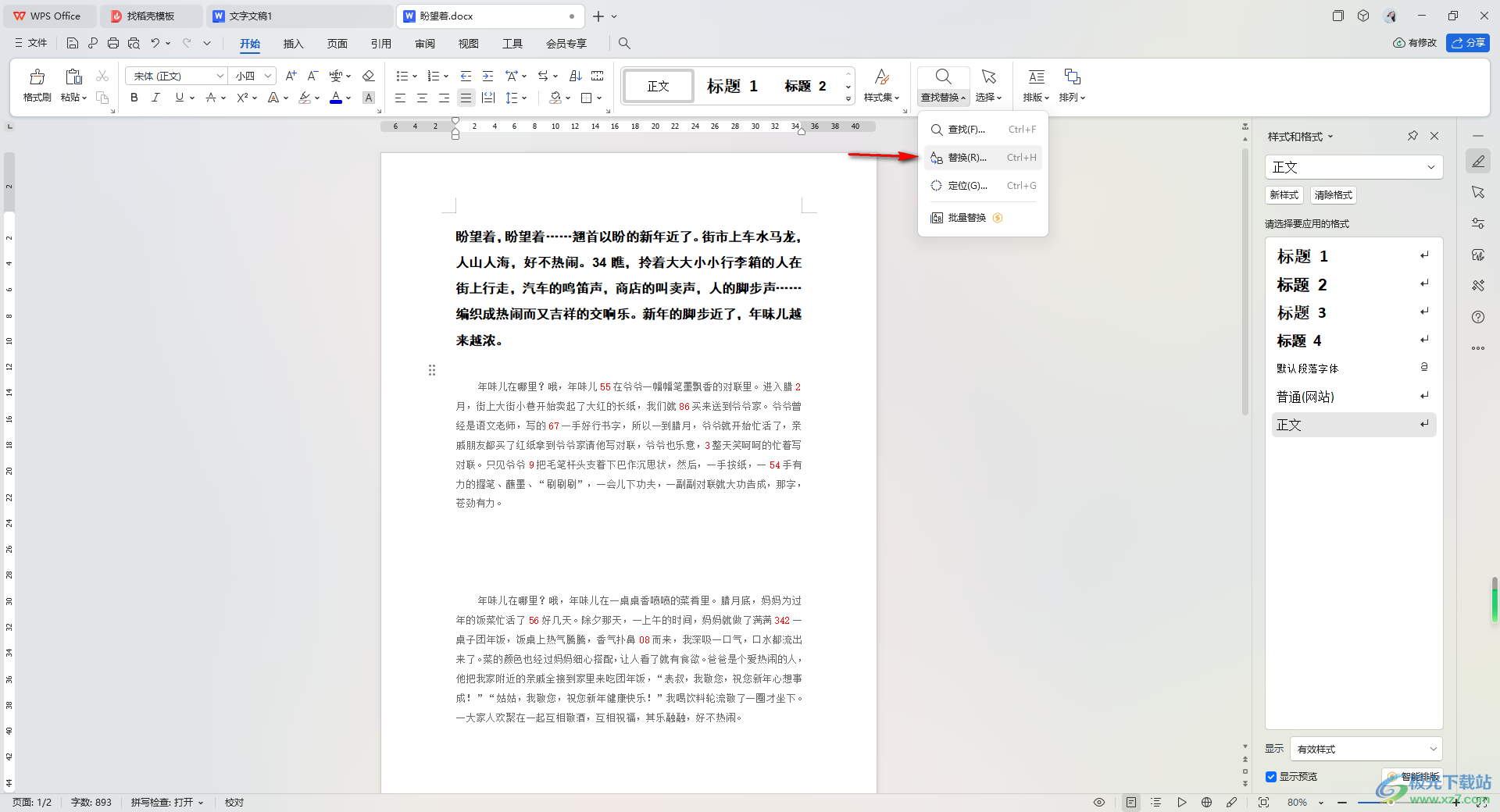Click the Decrease font size icon
Image resolution: width=1500 pixels, height=812 pixels.
(x=312, y=76)
